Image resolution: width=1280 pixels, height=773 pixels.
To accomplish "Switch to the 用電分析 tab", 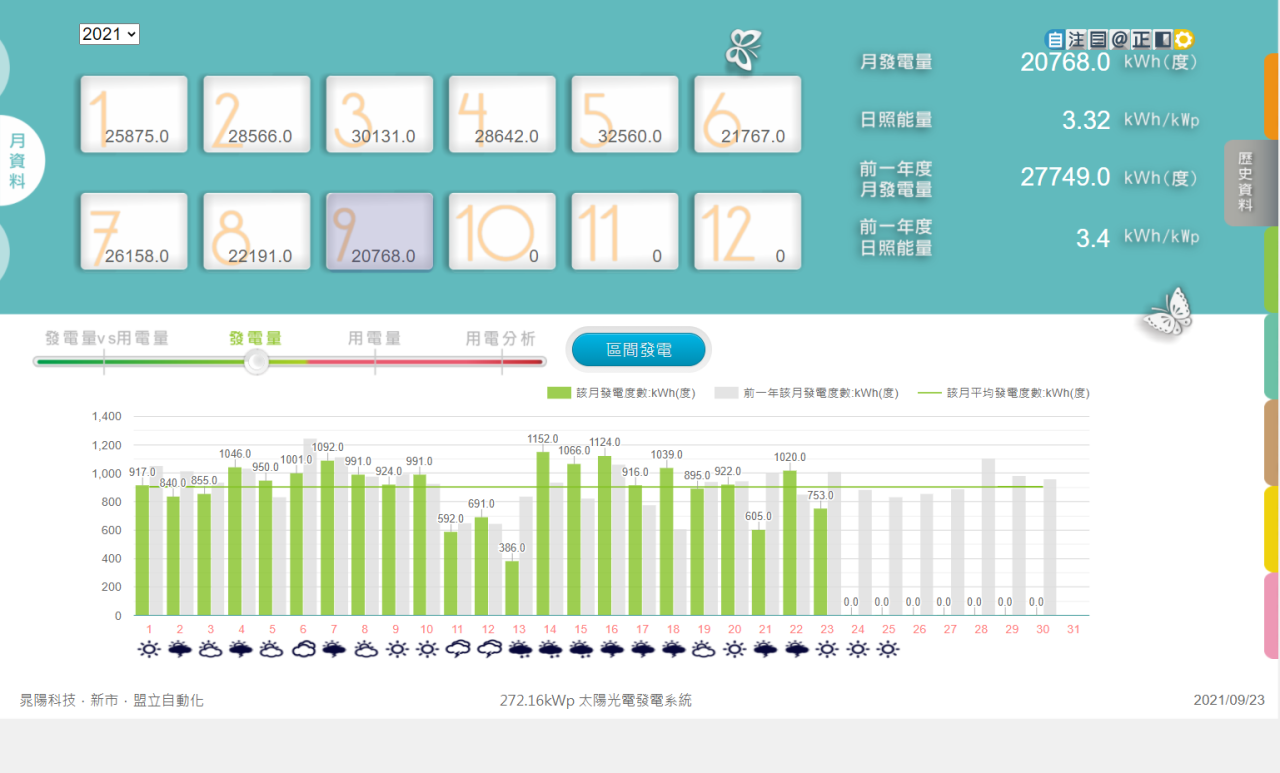I will click(x=500, y=338).
